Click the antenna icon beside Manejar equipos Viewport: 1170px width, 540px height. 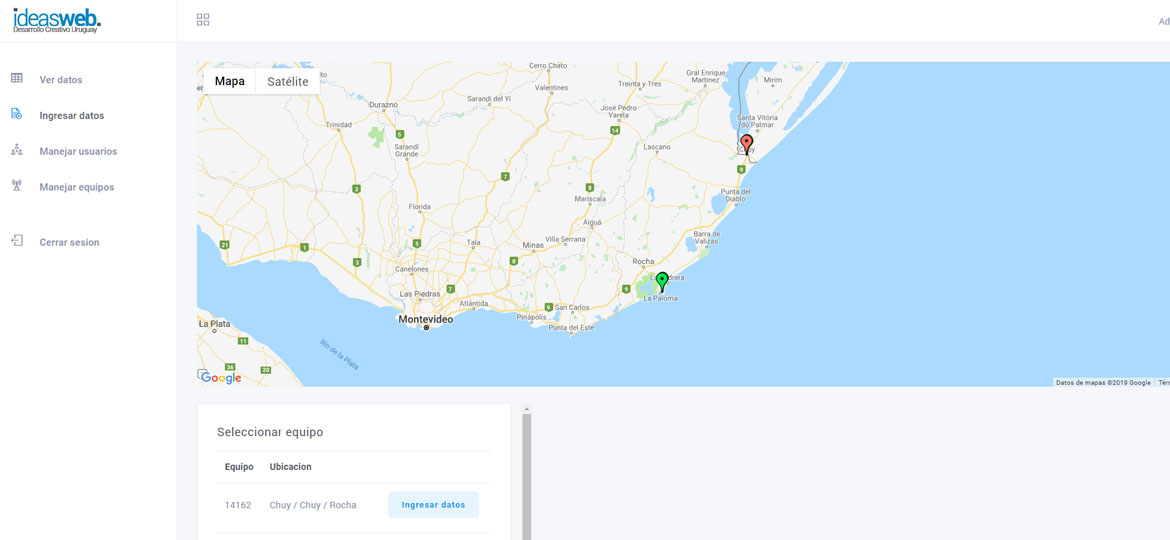pyautogui.click(x=17, y=187)
